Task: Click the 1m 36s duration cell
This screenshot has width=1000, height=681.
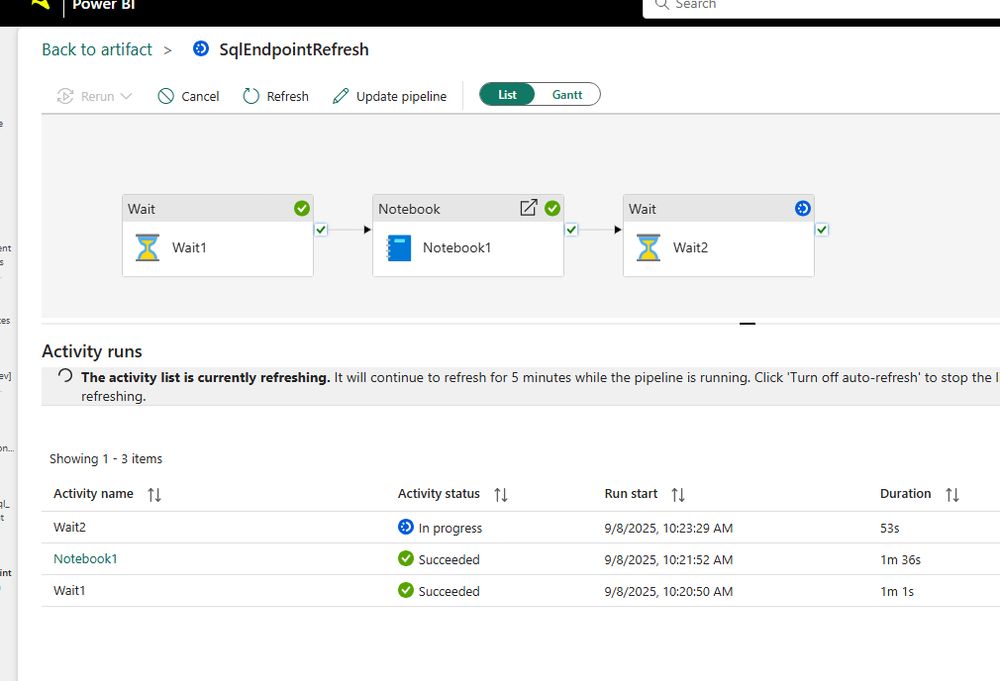Action: 901,560
